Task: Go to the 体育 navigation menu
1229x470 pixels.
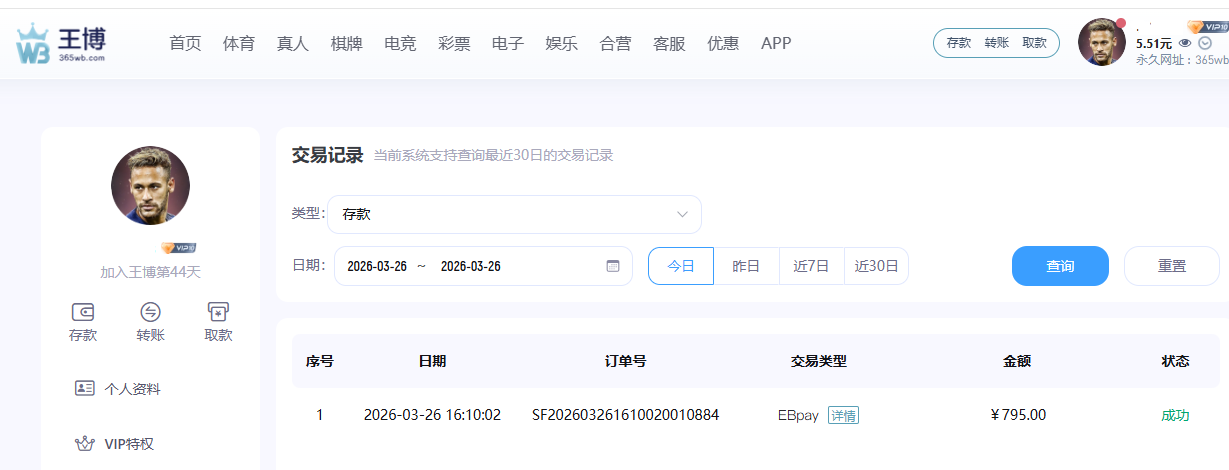Action: click(239, 43)
